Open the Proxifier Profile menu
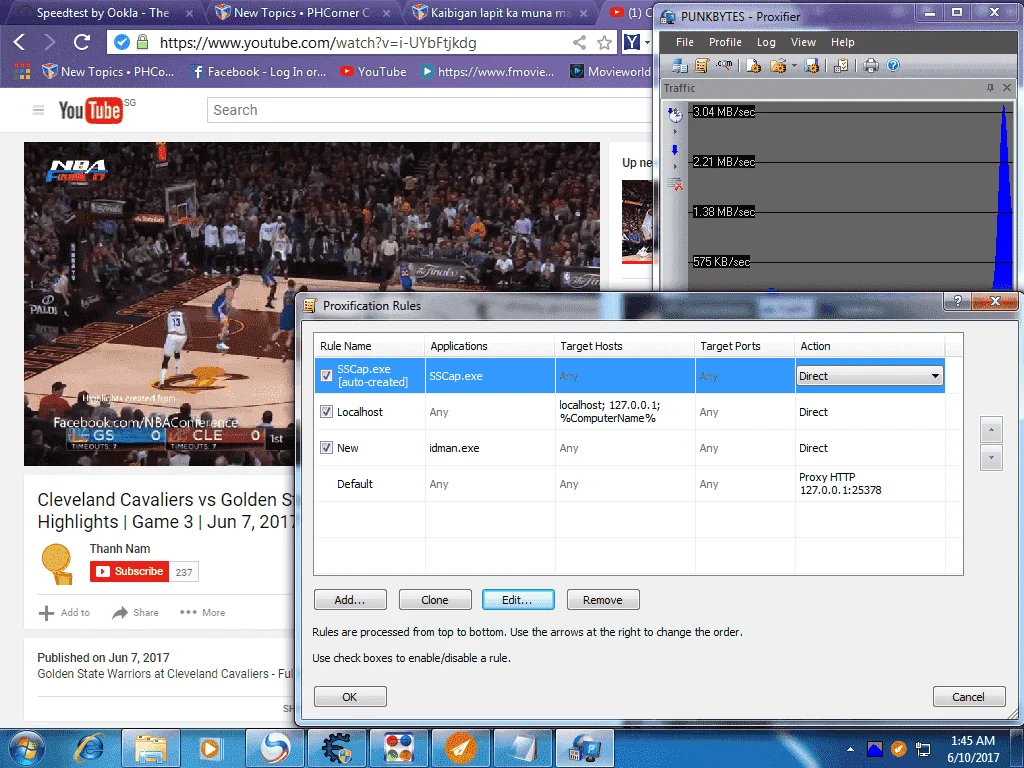The height and width of the screenshot is (768, 1024). 725,42
